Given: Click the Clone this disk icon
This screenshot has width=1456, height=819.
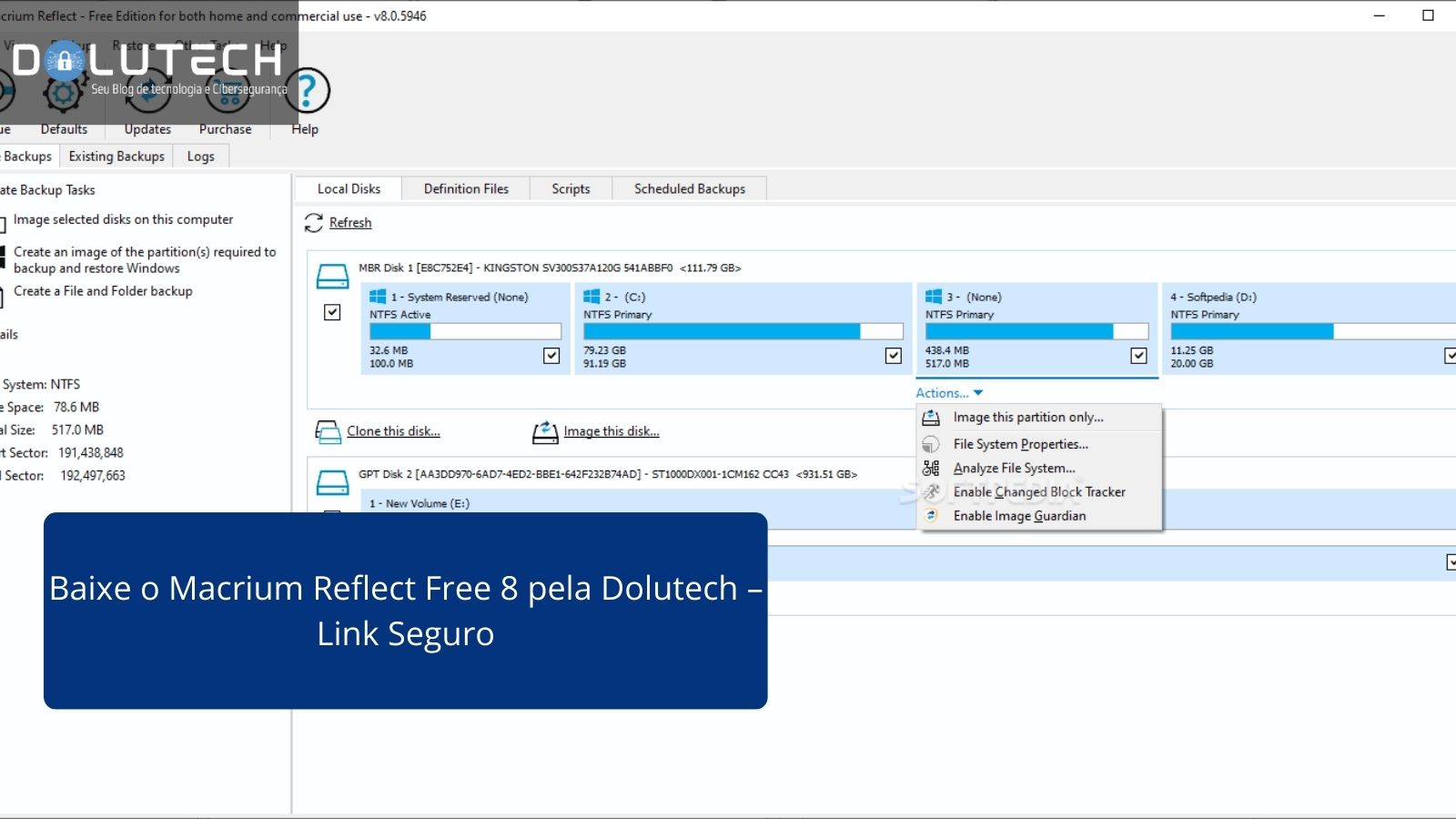Looking at the screenshot, I should pos(328,431).
